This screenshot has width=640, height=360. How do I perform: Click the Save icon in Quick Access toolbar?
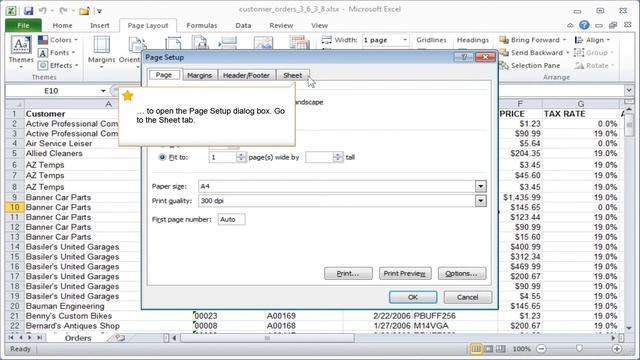(x=28, y=11)
